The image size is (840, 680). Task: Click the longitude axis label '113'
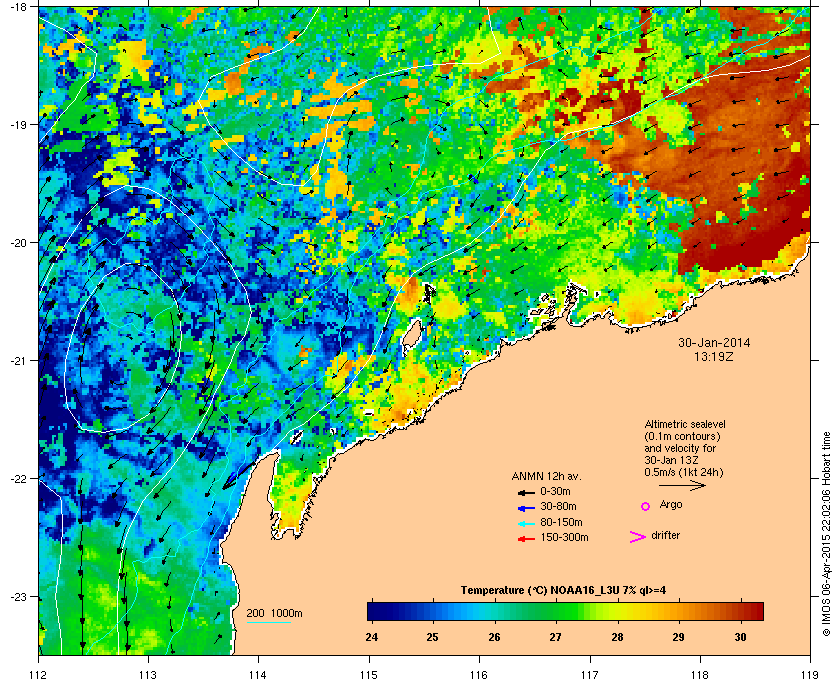coord(148,675)
